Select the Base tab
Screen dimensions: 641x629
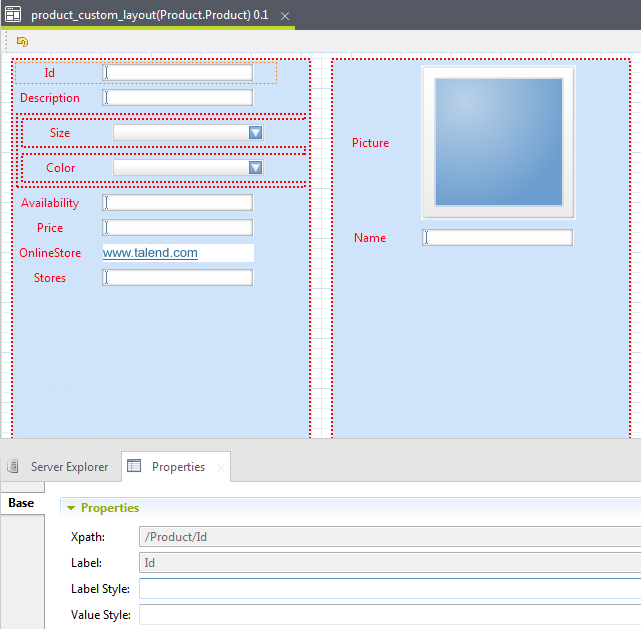21,503
